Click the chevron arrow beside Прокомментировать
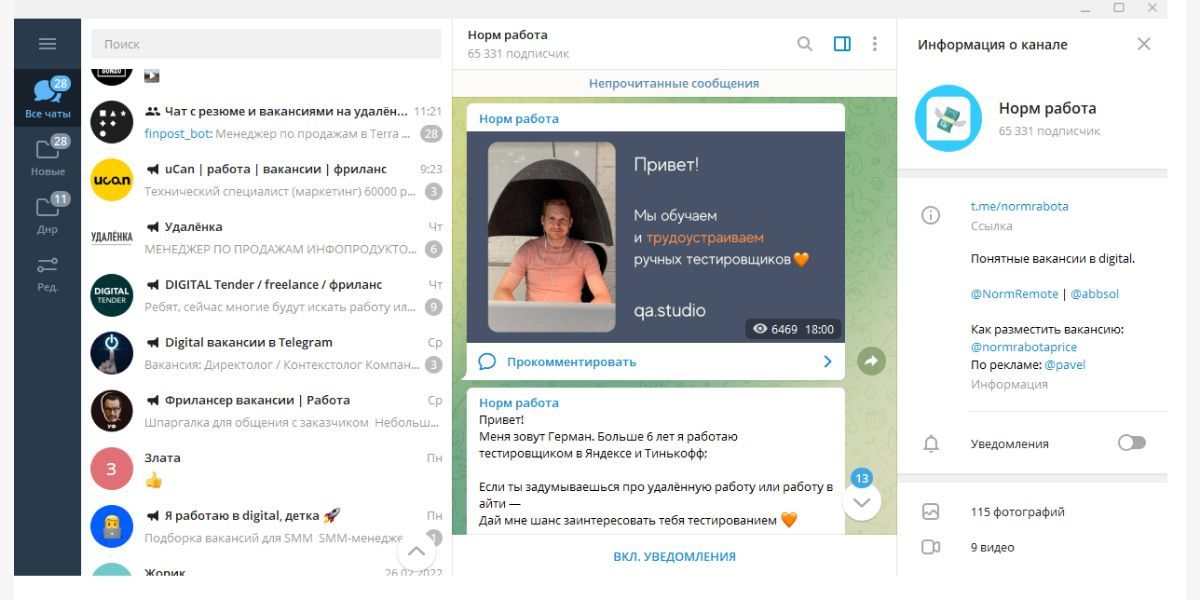Viewport: 1200px width, 600px height. click(827, 362)
